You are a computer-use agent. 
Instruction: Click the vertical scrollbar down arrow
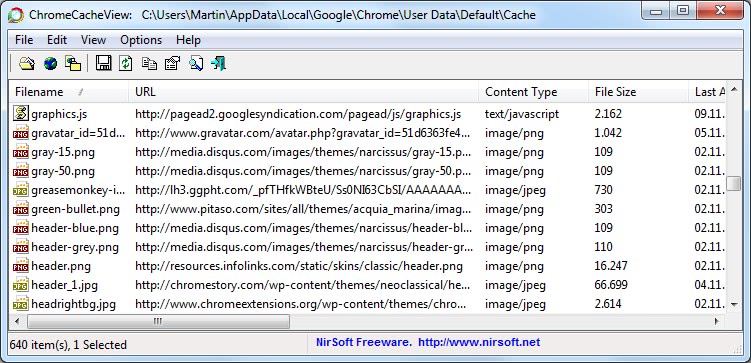click(734, 304)
